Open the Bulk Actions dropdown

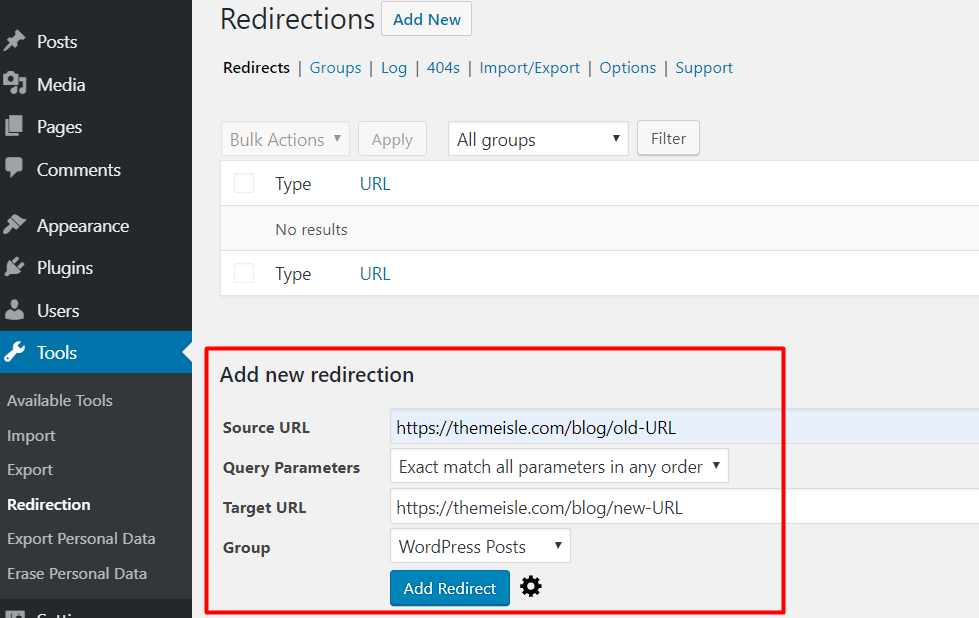point(285,138)
